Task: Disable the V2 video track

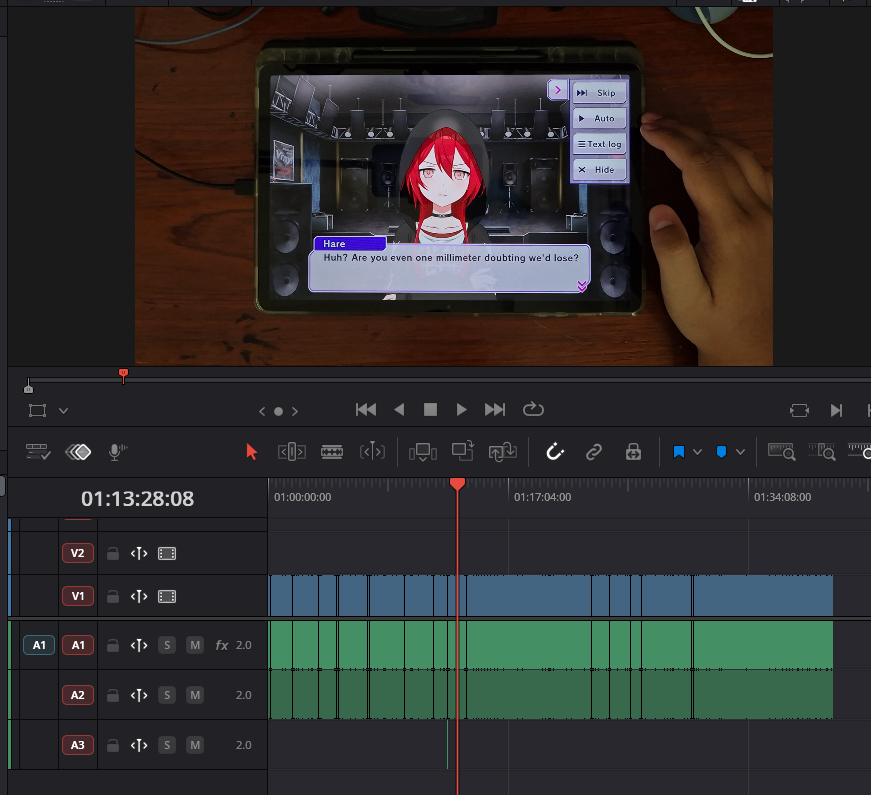Action: (x=167, y=553)
